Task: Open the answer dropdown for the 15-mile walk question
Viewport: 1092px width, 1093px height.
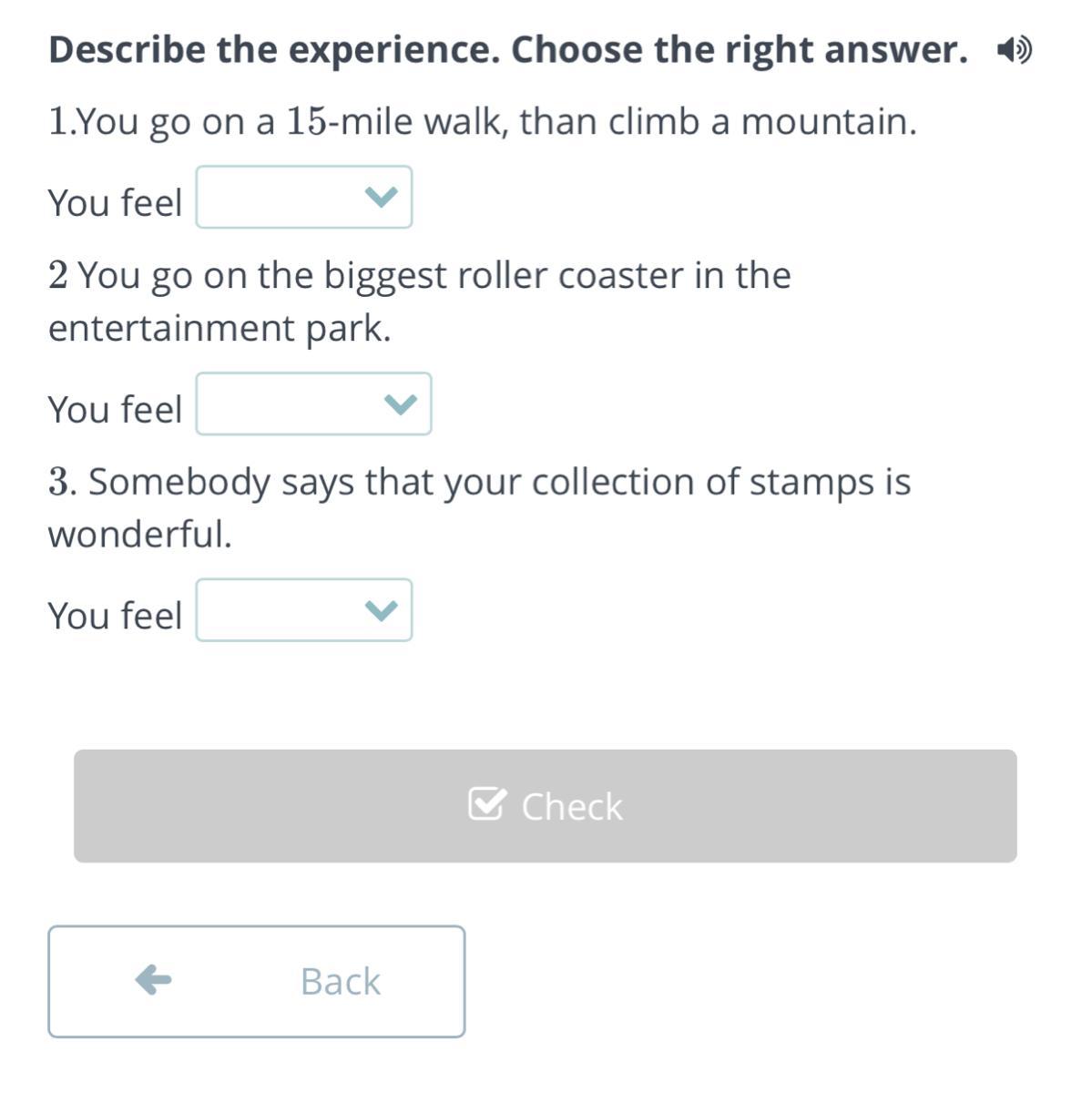Action: [x=303, y=198]
